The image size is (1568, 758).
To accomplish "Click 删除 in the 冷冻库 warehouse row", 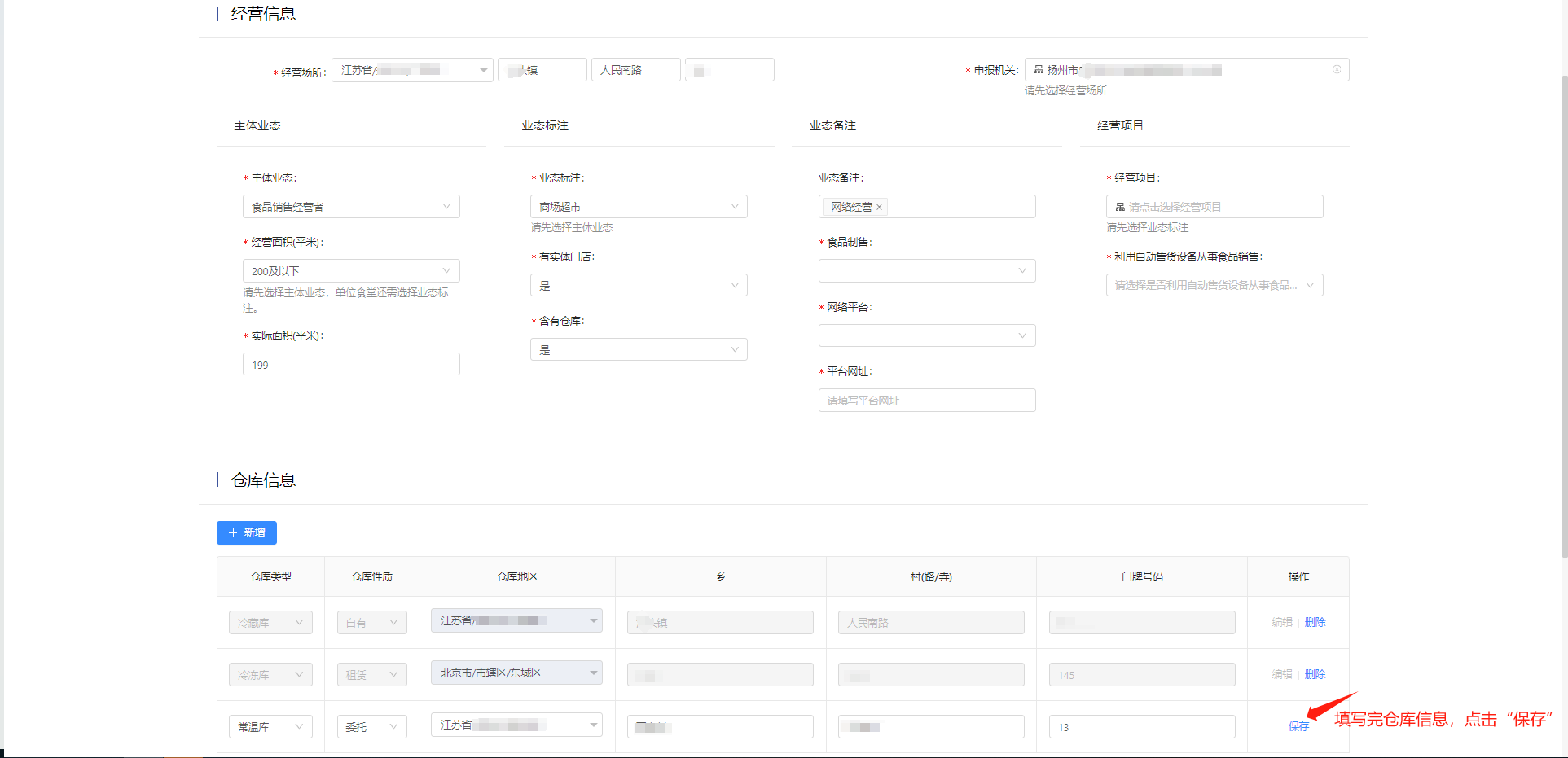I will (x=1315, y=674).
